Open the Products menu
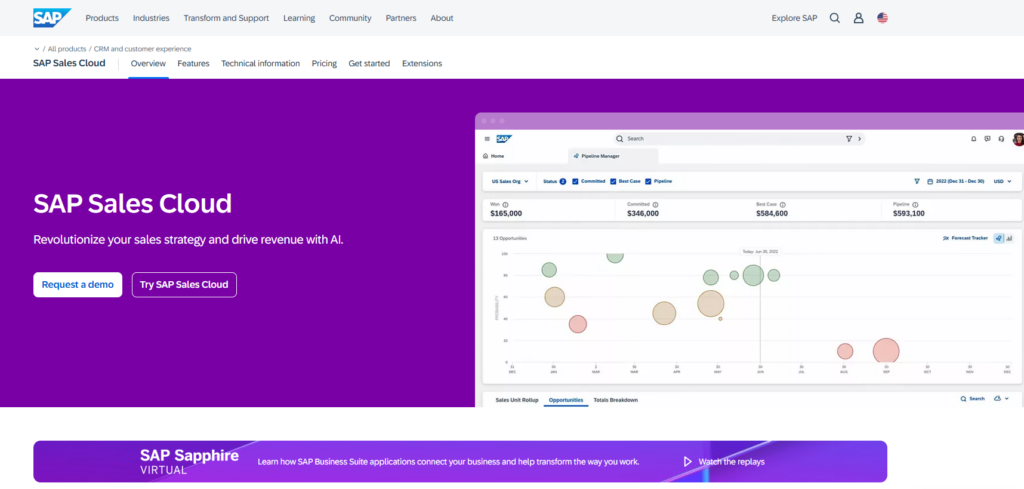This screenshot has height=489, width=1024. 102,18
